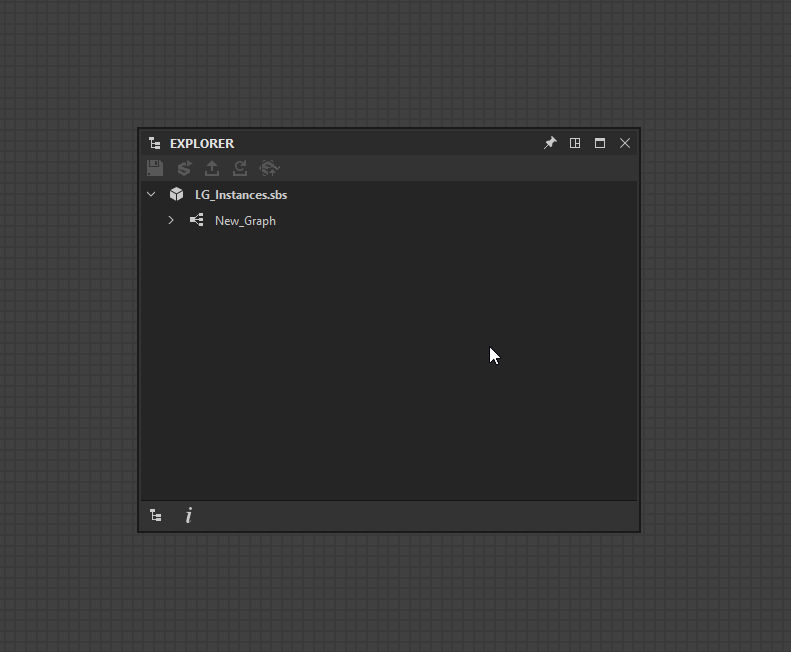Viewport: 791px width, 652px height.
Task: Click the update dependencies cube icon
Action: coord(269,168)
